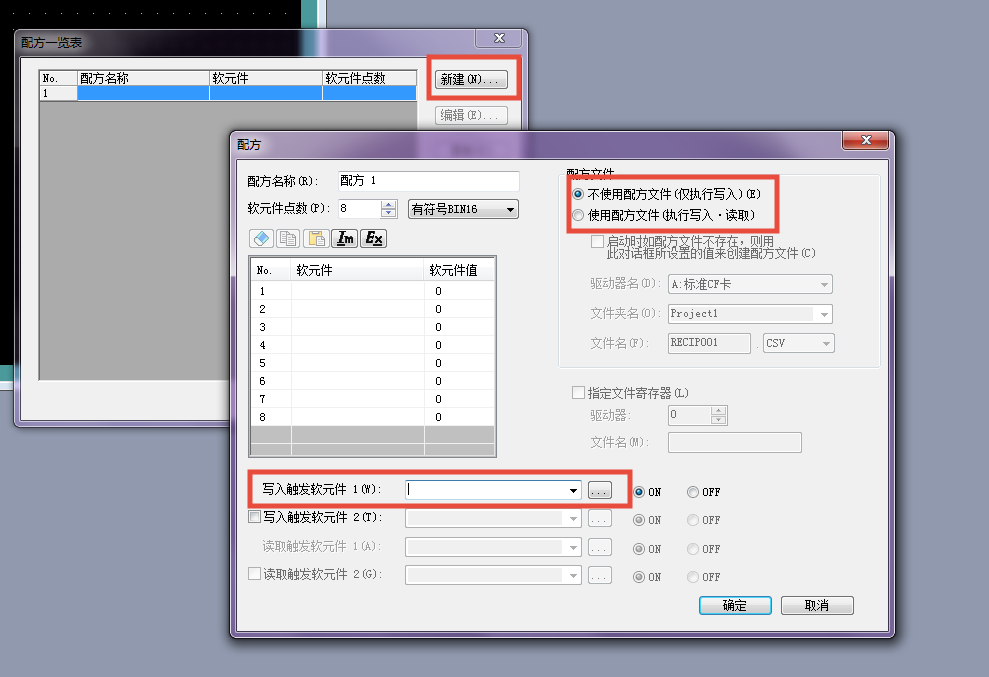The height and width of the screenshot is (677, 989).
Task: Click the copy icon above device table
Action: click(288, 238)
